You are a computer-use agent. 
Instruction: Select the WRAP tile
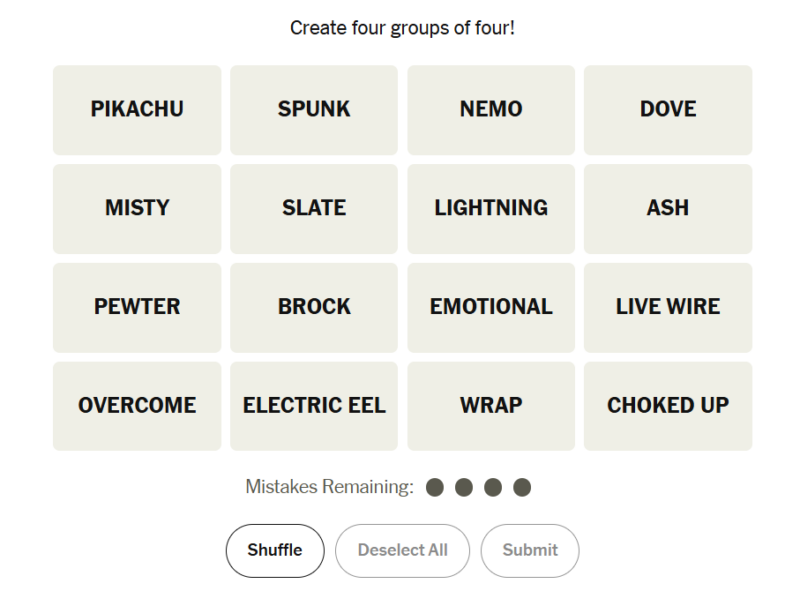point(491,406)
